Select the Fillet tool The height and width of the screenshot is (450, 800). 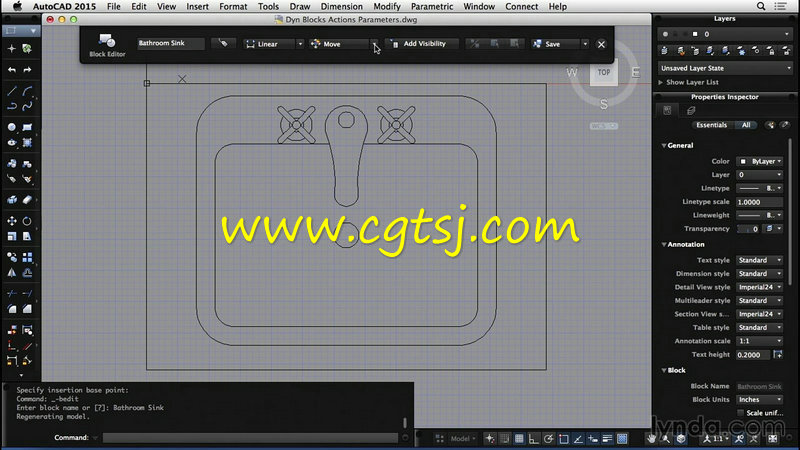[x=12, y=309]
